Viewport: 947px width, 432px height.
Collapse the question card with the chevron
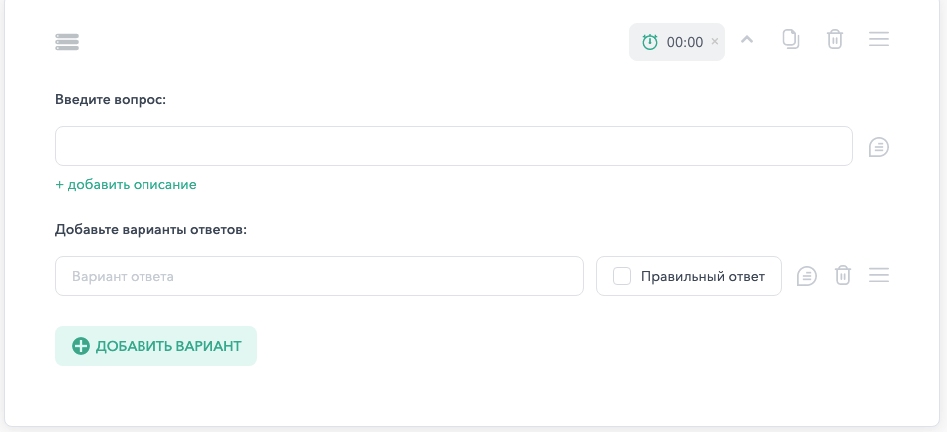(747, 40)
